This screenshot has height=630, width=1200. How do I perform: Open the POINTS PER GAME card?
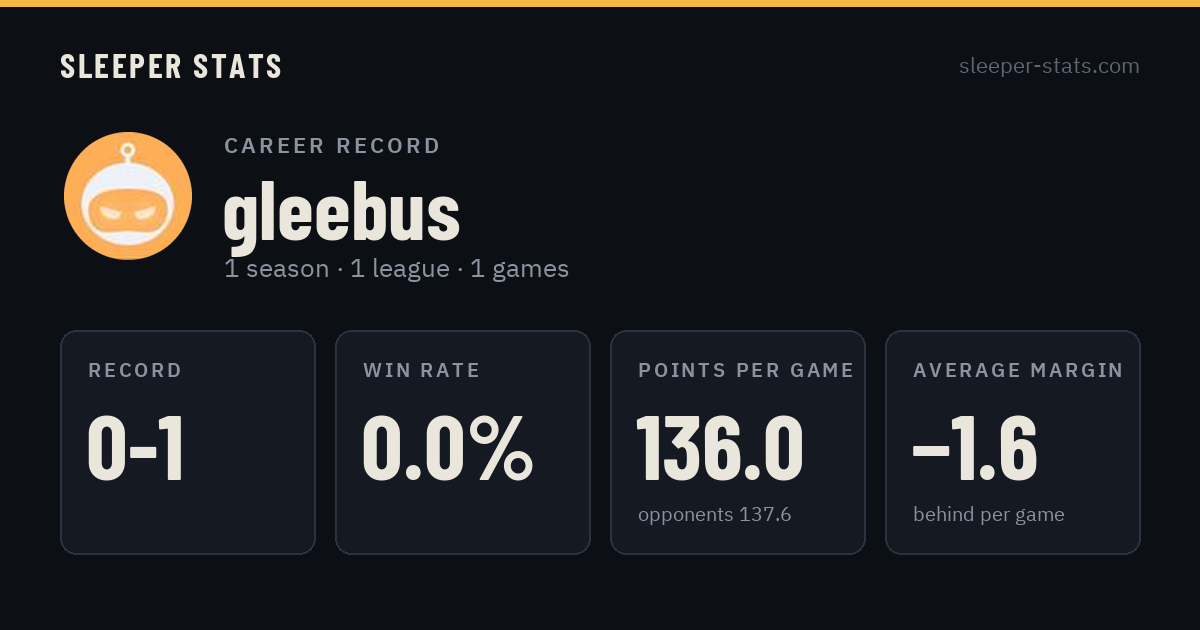click(x=738, y=442)
